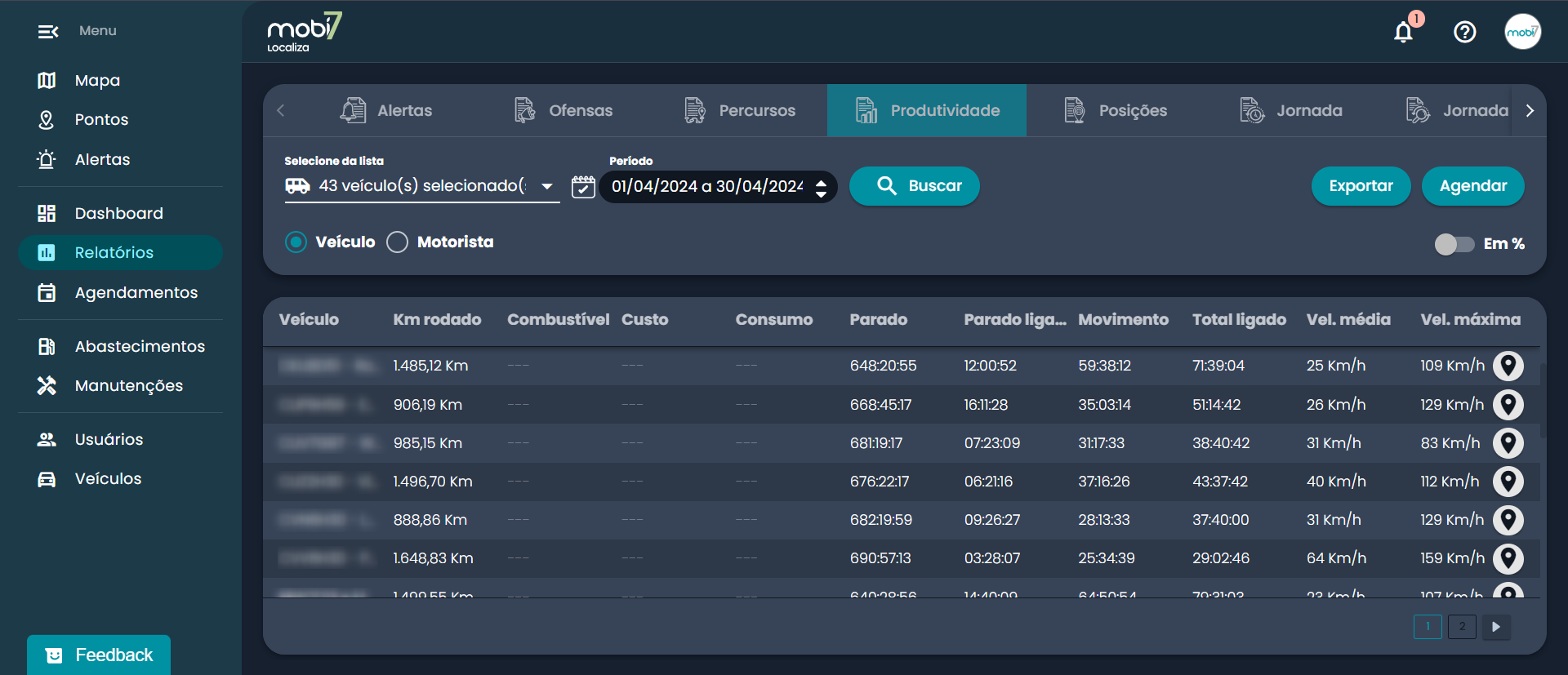Click the notification bell icon
Viewport: 1568px width, 675px height.
coord(1403,32)
